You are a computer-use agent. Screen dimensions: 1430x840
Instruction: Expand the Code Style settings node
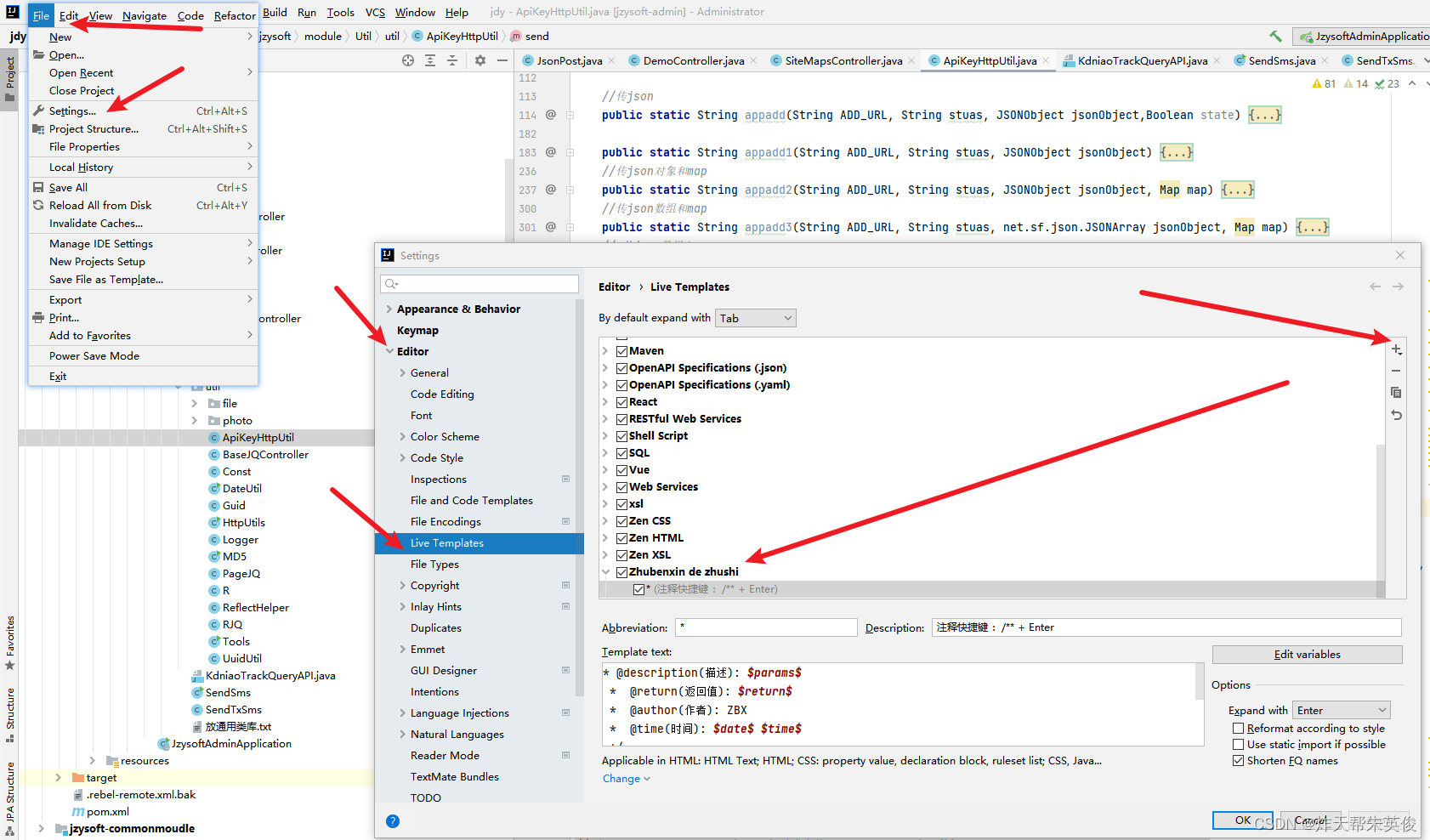[403, 457]
